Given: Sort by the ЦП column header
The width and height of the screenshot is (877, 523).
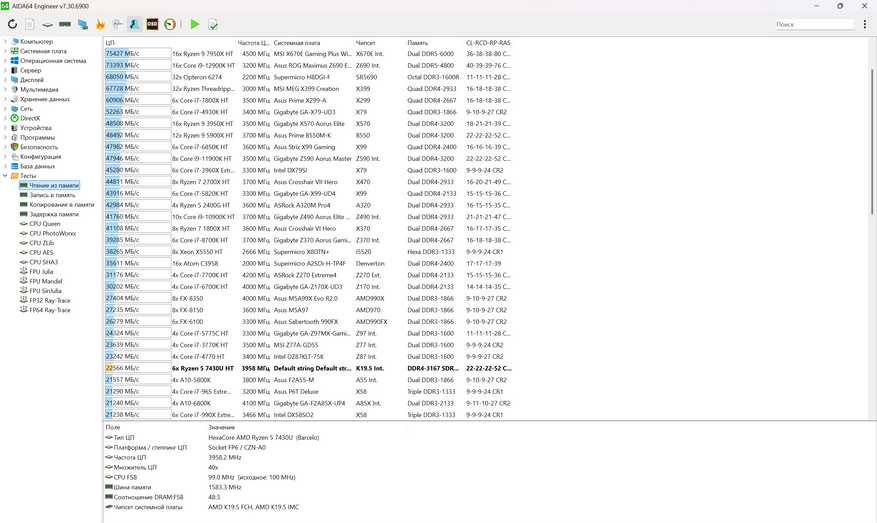Looking at the screenshot, I should 169,43.
